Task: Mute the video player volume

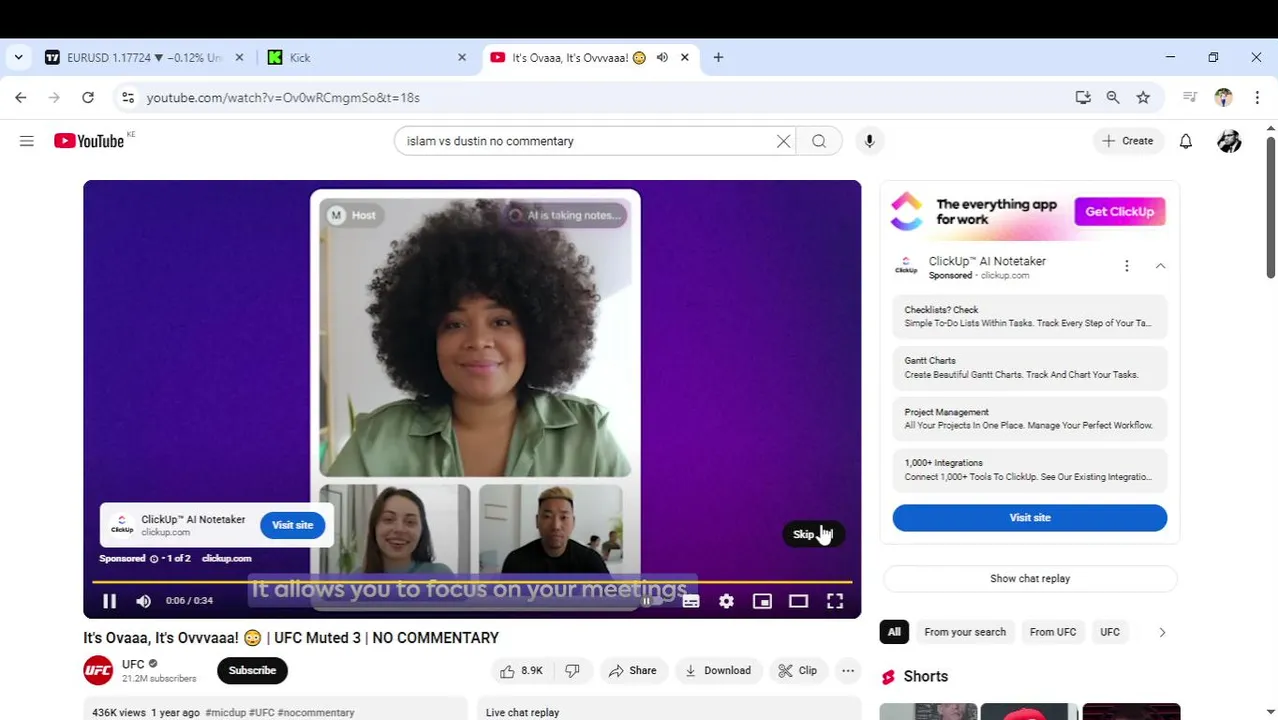Action: point(143,601)
